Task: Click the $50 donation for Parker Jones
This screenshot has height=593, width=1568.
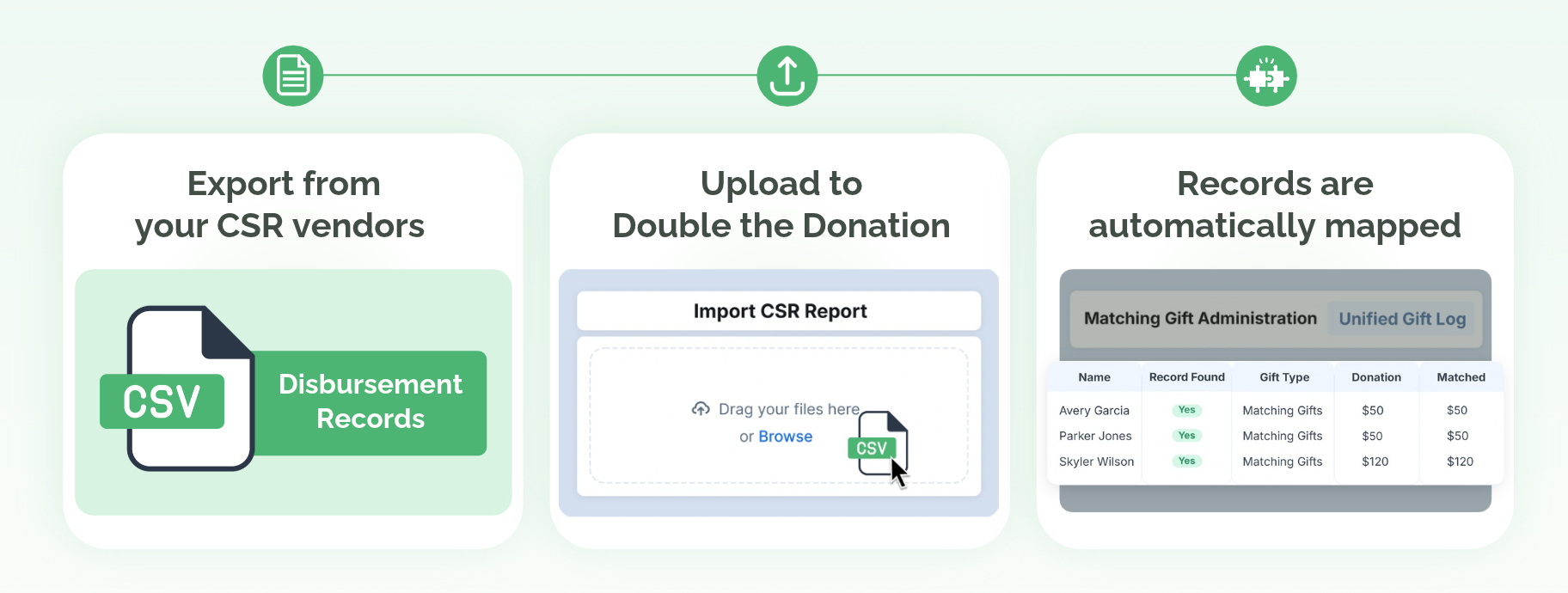Action: pos(1372,436)
